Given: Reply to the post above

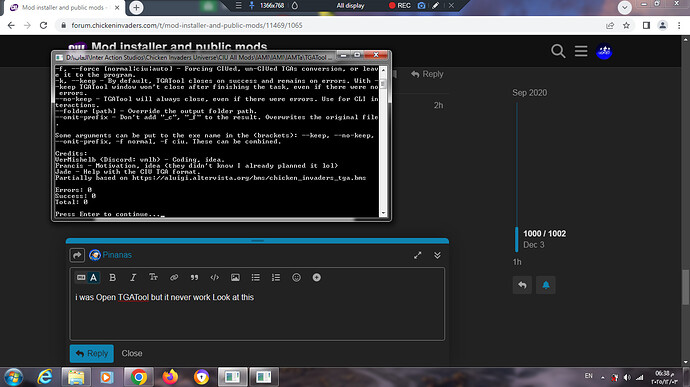Looking at the screenshot, I should pos(427,74).
